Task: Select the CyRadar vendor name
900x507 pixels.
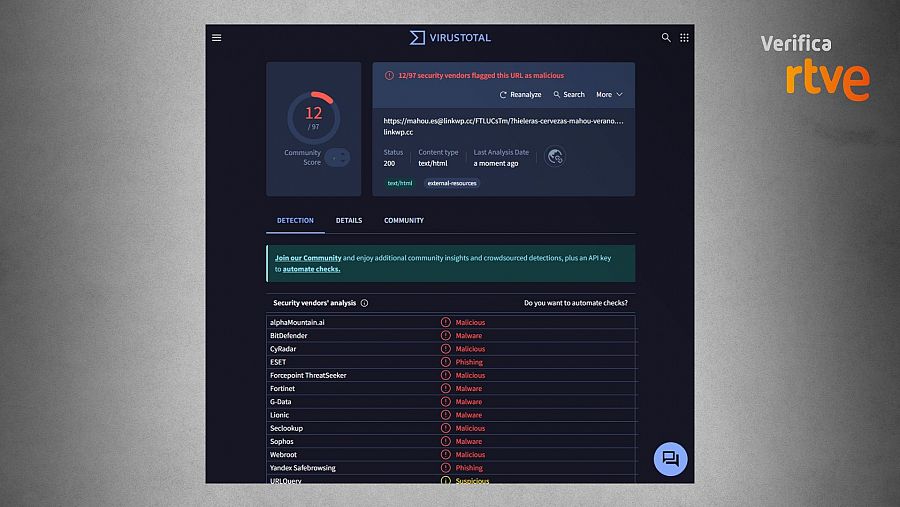Action: point(283,349)
